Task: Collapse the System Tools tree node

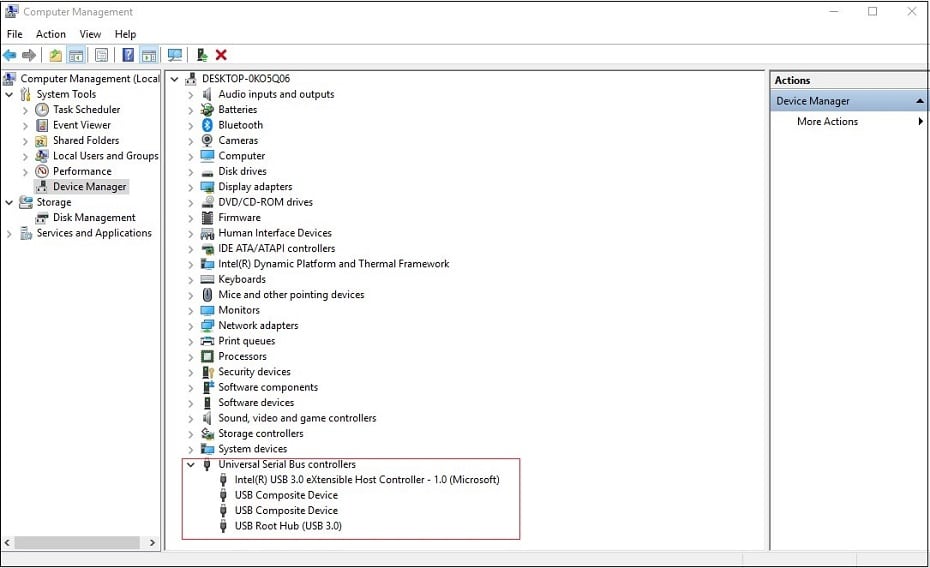Action: click(9, 94)
